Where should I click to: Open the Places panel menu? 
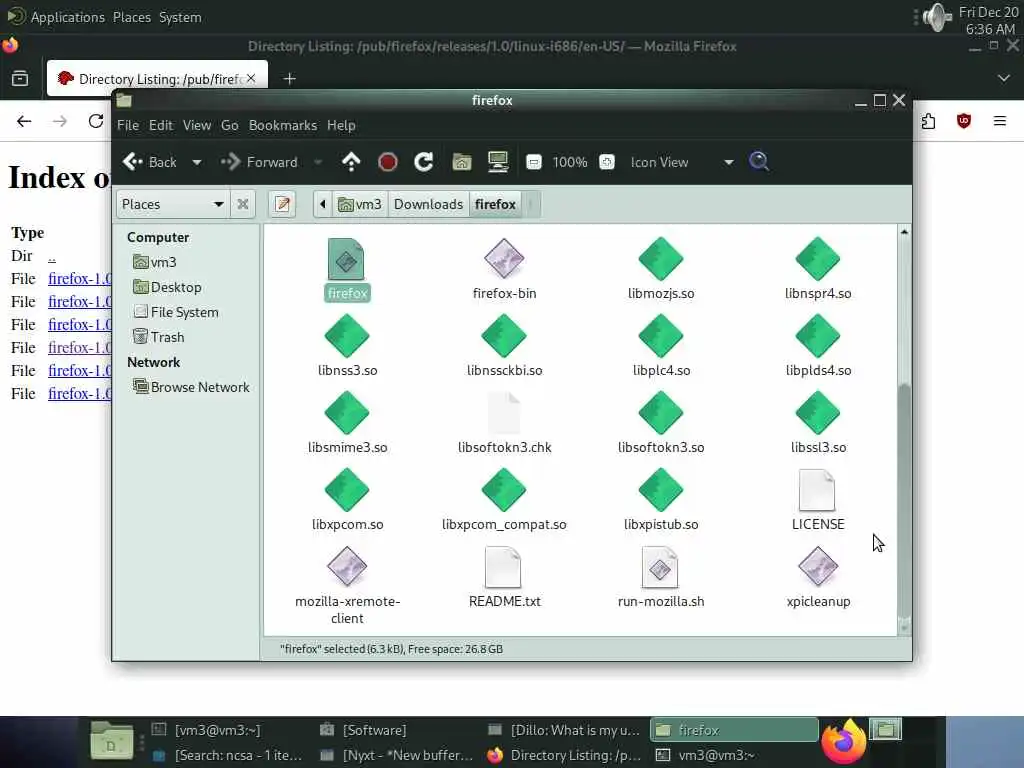click(131, 17)
